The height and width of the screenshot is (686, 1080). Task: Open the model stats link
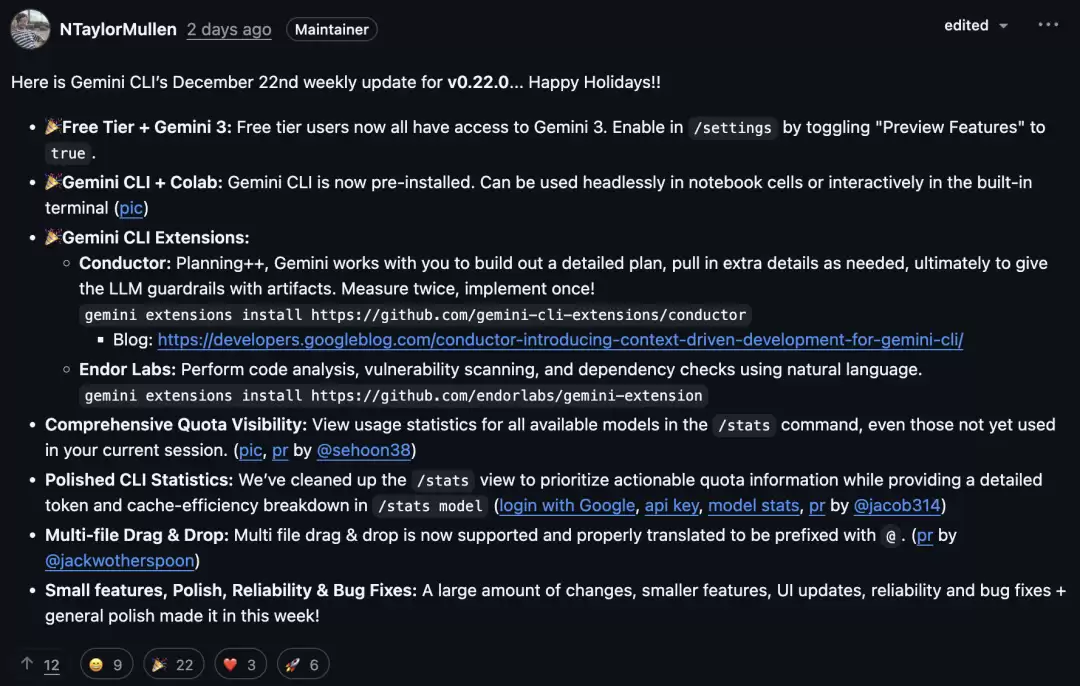[753, 505]
